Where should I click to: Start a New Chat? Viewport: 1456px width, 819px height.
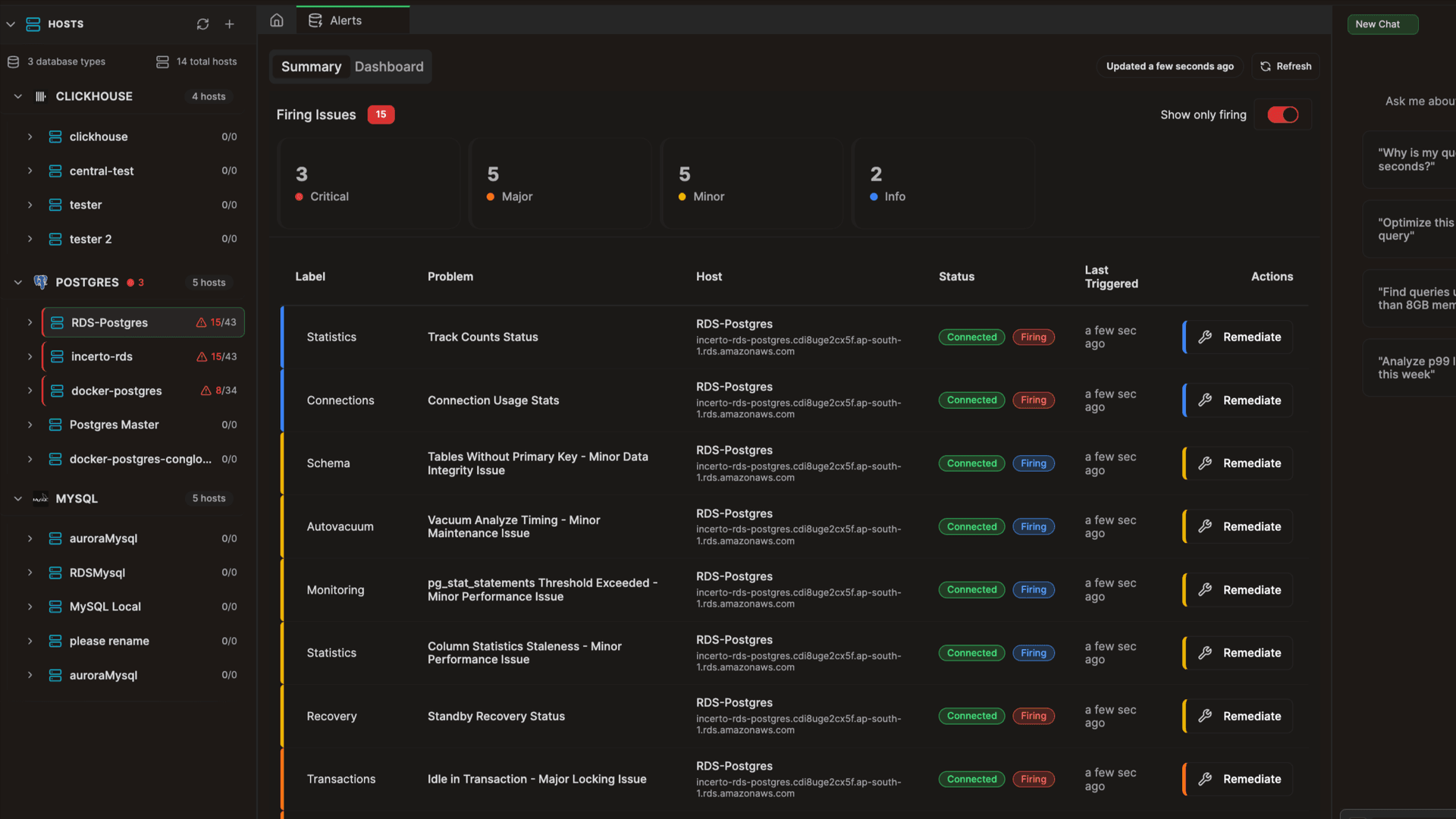tap(1382, 24)
